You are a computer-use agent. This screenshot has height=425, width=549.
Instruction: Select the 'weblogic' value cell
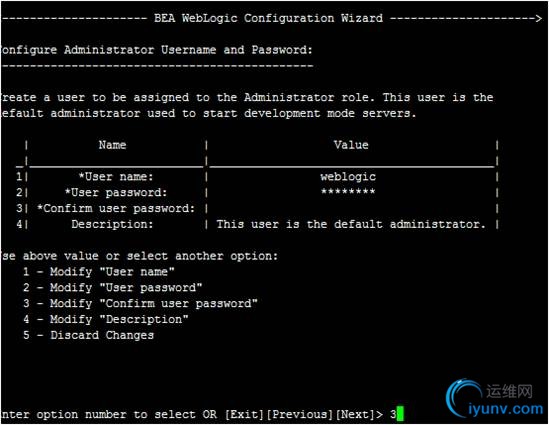[348, 177]
